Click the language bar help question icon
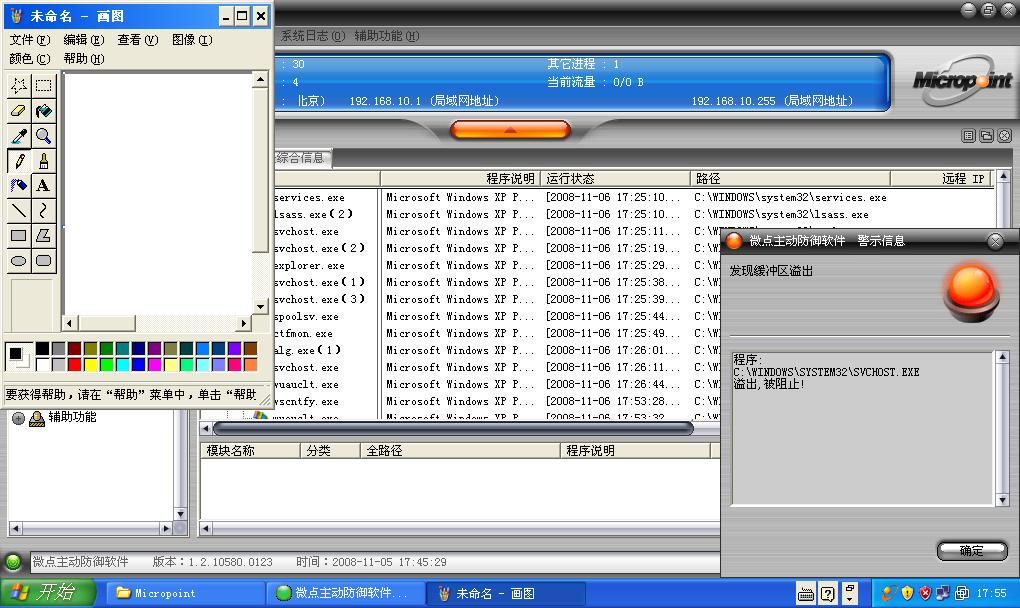The height and width of the screenshot is (608, 1020). click(x=827, y=593)
